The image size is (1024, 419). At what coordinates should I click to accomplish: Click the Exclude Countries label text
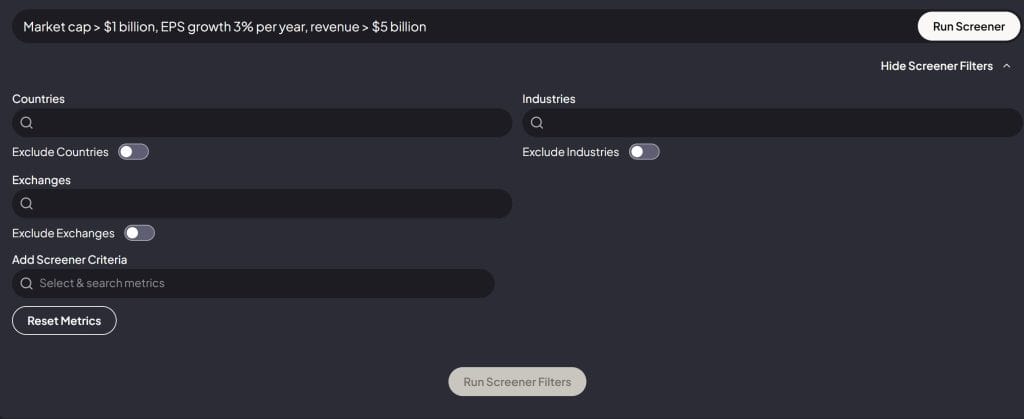(60, 152)
